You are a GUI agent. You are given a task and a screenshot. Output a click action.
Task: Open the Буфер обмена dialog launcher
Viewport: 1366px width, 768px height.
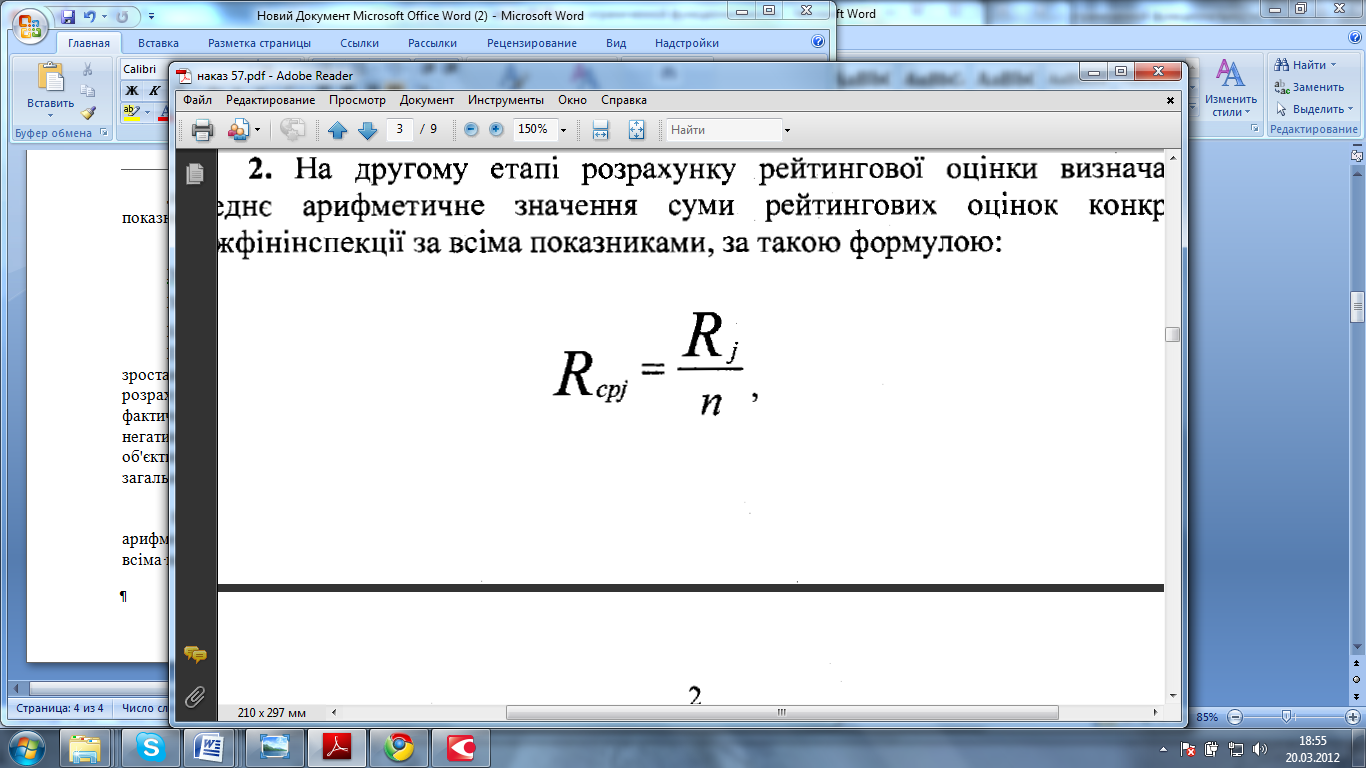(x=103, y=132)
